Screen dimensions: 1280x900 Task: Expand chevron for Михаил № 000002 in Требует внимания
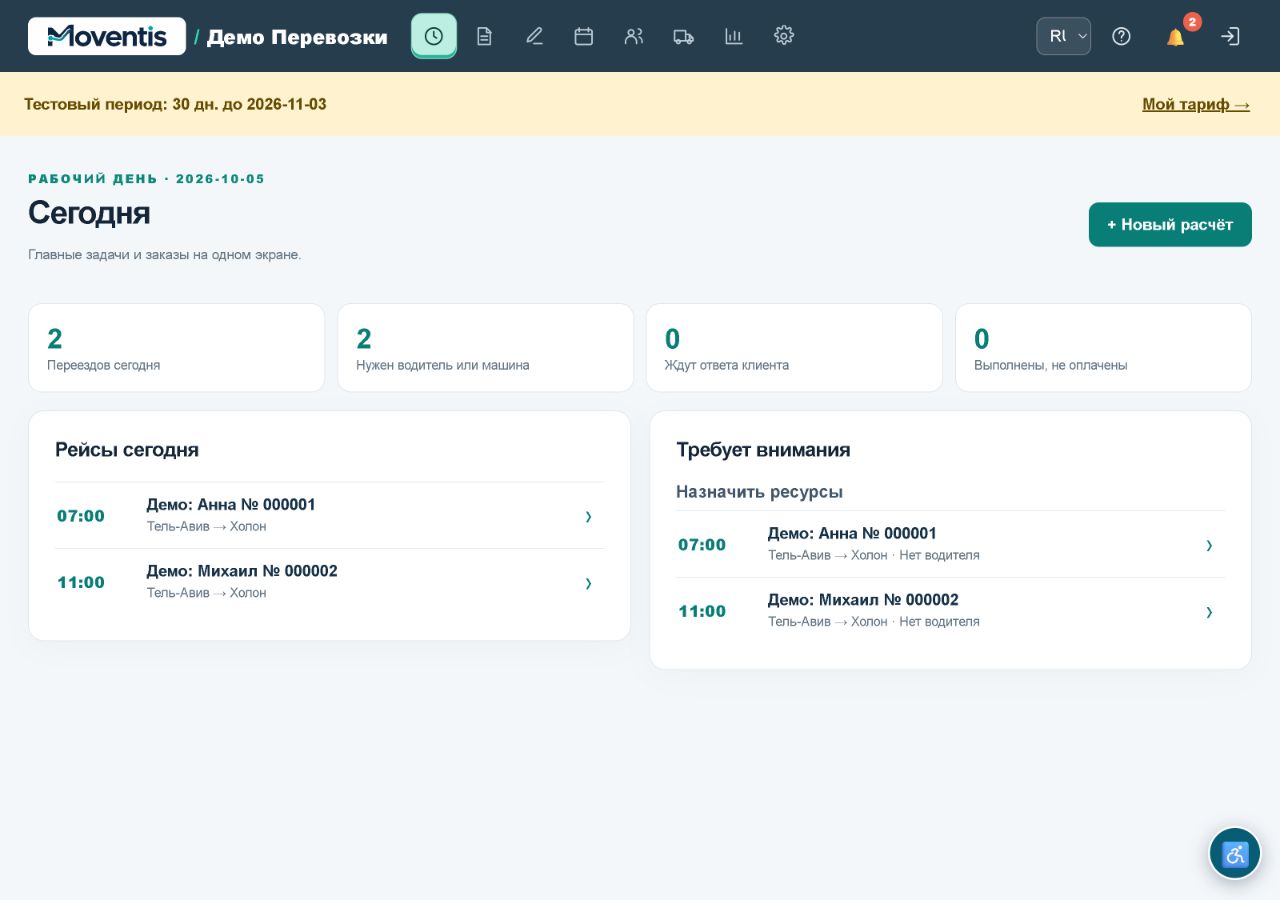click(1209, 612)
